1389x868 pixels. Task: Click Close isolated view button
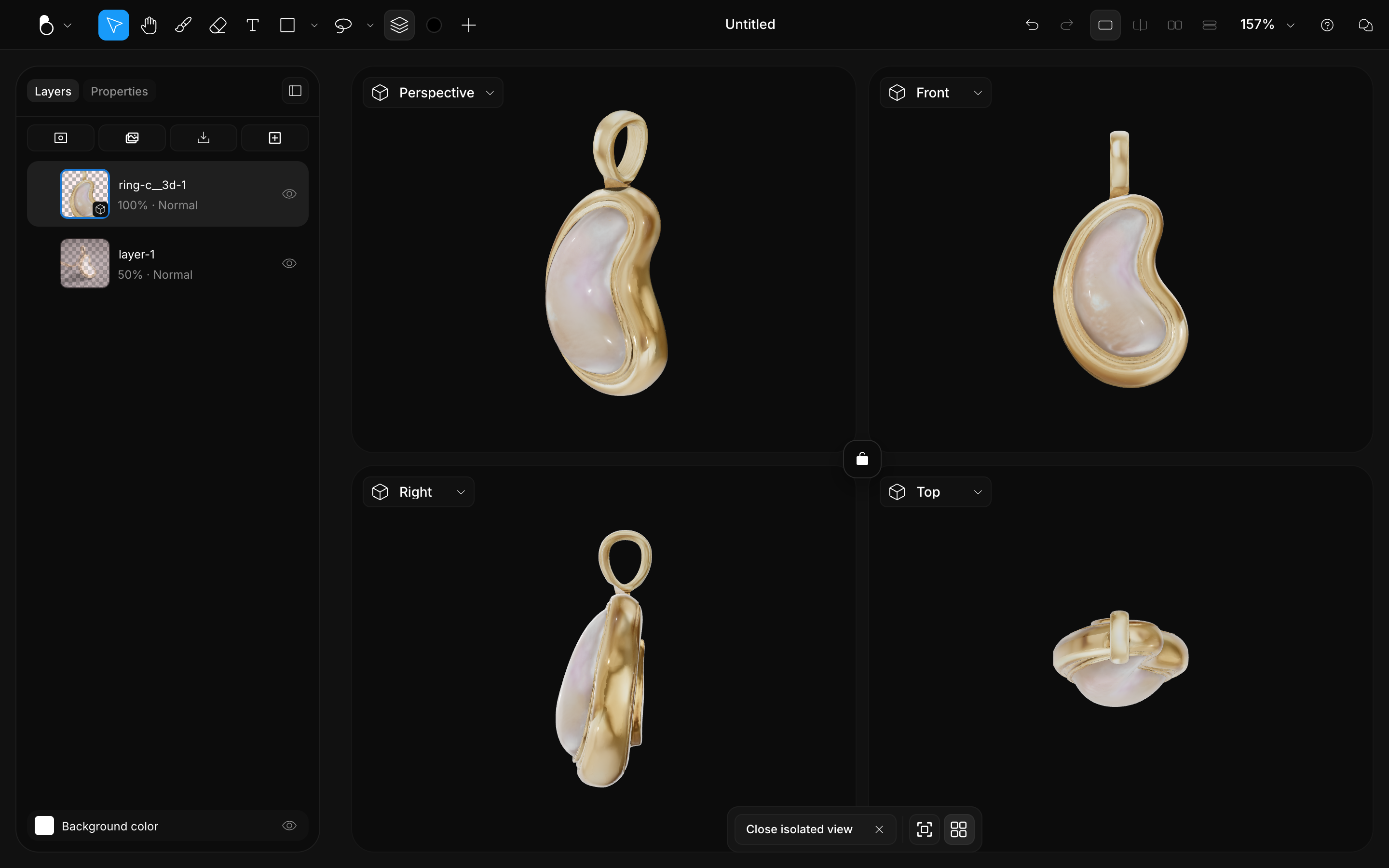coord(815,829)
